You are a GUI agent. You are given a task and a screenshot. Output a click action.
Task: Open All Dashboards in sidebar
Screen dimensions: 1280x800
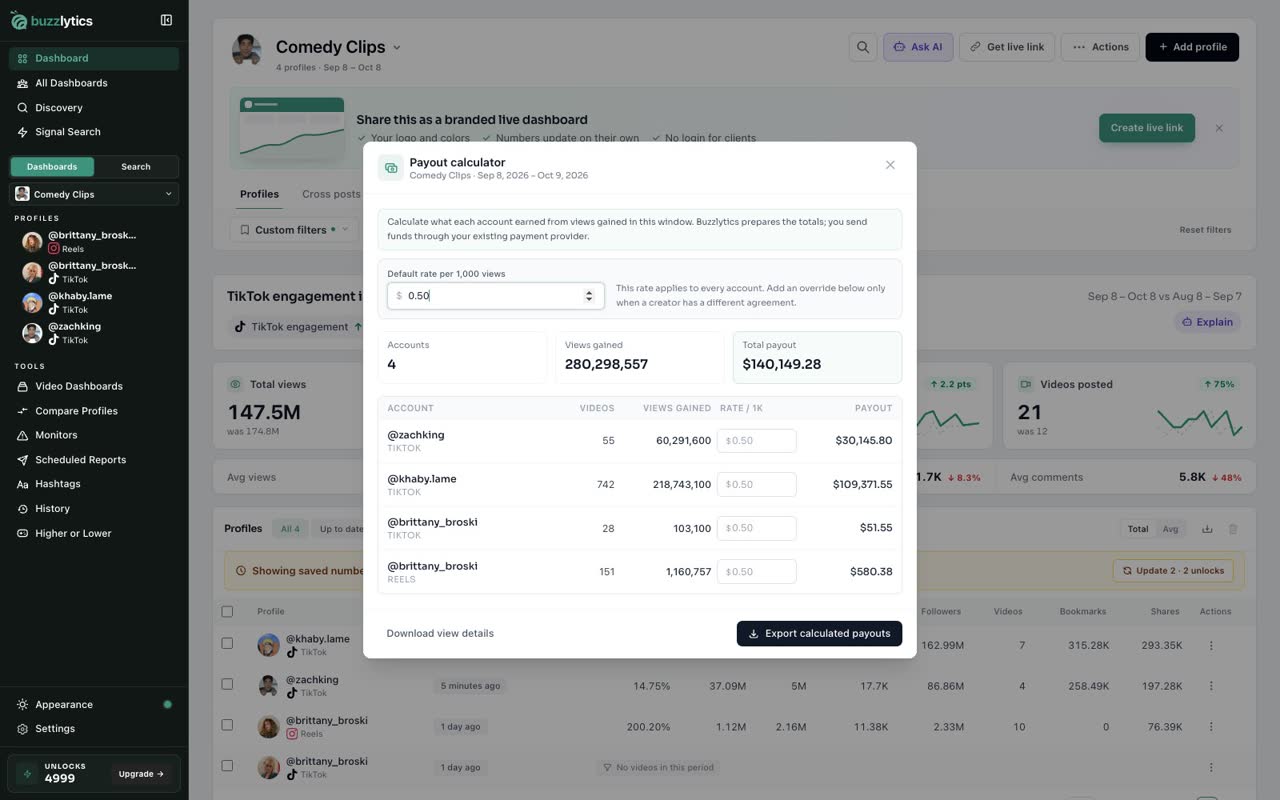click(x=94, y=83)
